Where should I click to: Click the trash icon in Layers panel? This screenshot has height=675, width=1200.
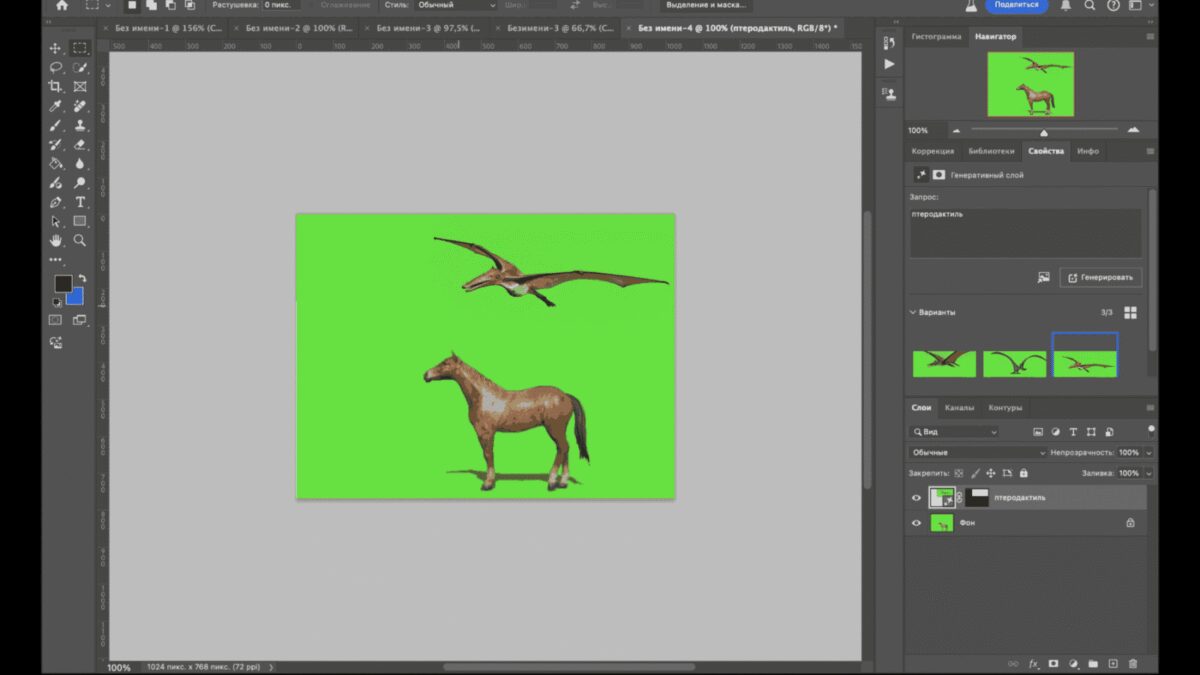point(1133,663)
